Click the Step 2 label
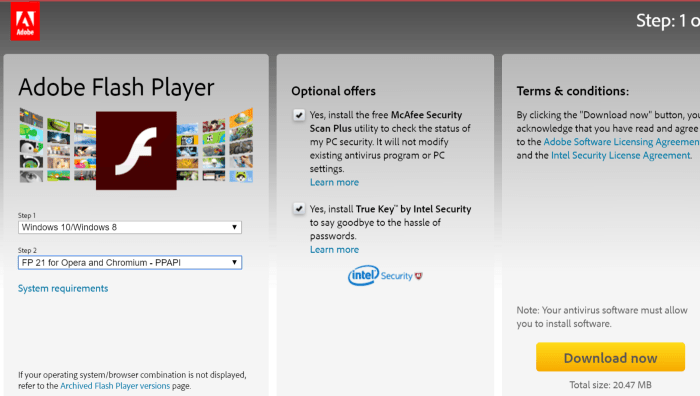The width and height of the screenshot is (700, 396). click(27, 250)
